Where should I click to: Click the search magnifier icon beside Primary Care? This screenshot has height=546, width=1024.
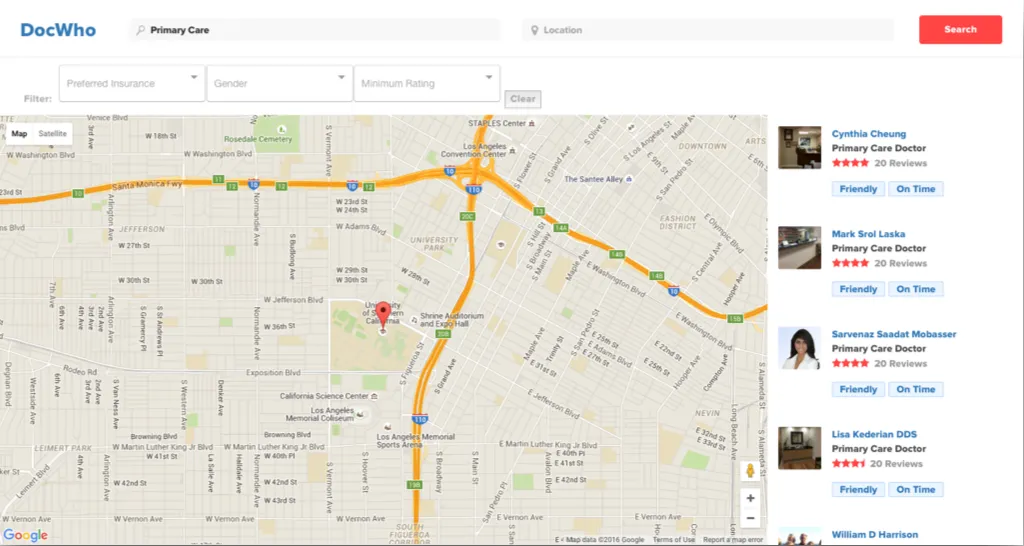click(140, 30)
